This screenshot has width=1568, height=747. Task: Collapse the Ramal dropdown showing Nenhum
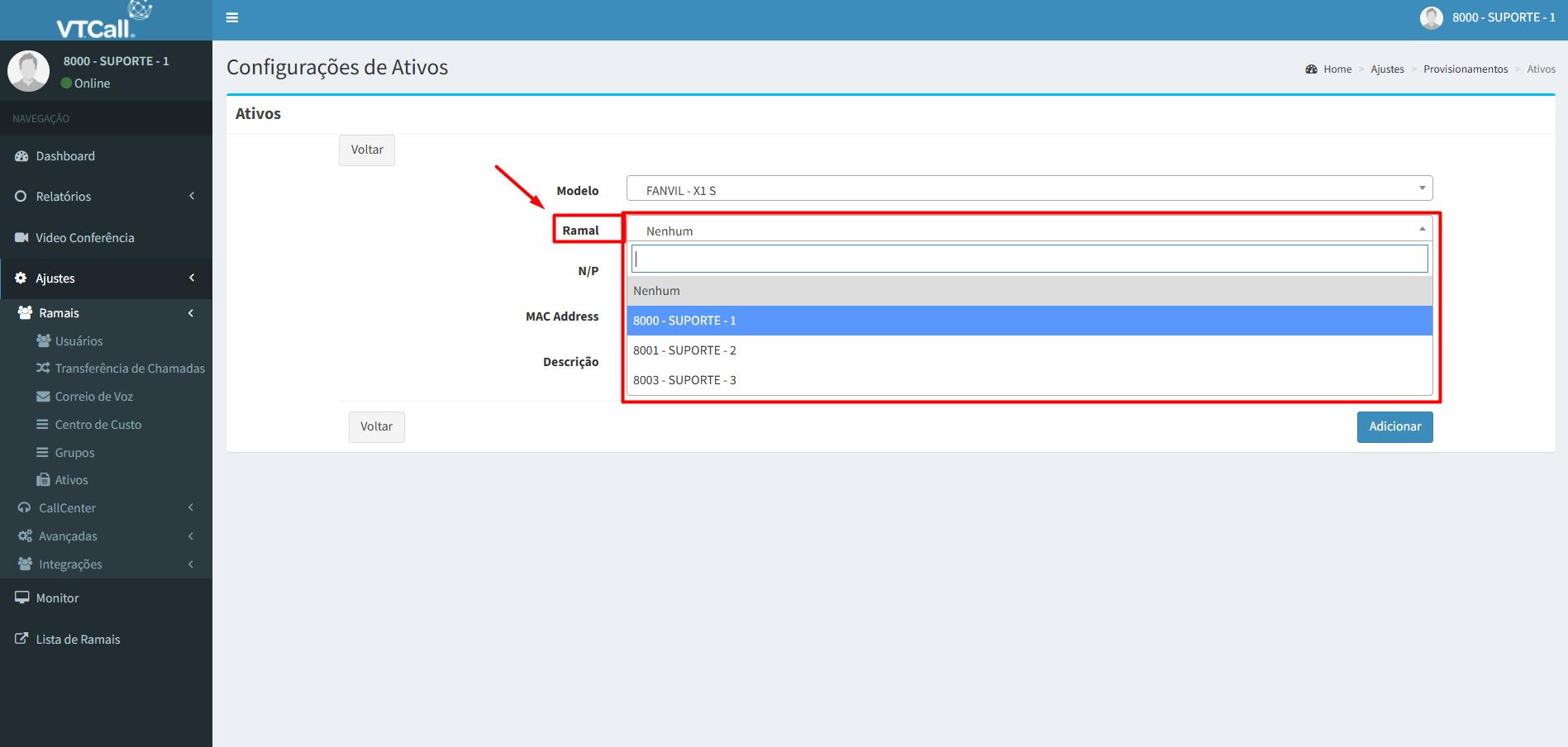[1028, 230]
